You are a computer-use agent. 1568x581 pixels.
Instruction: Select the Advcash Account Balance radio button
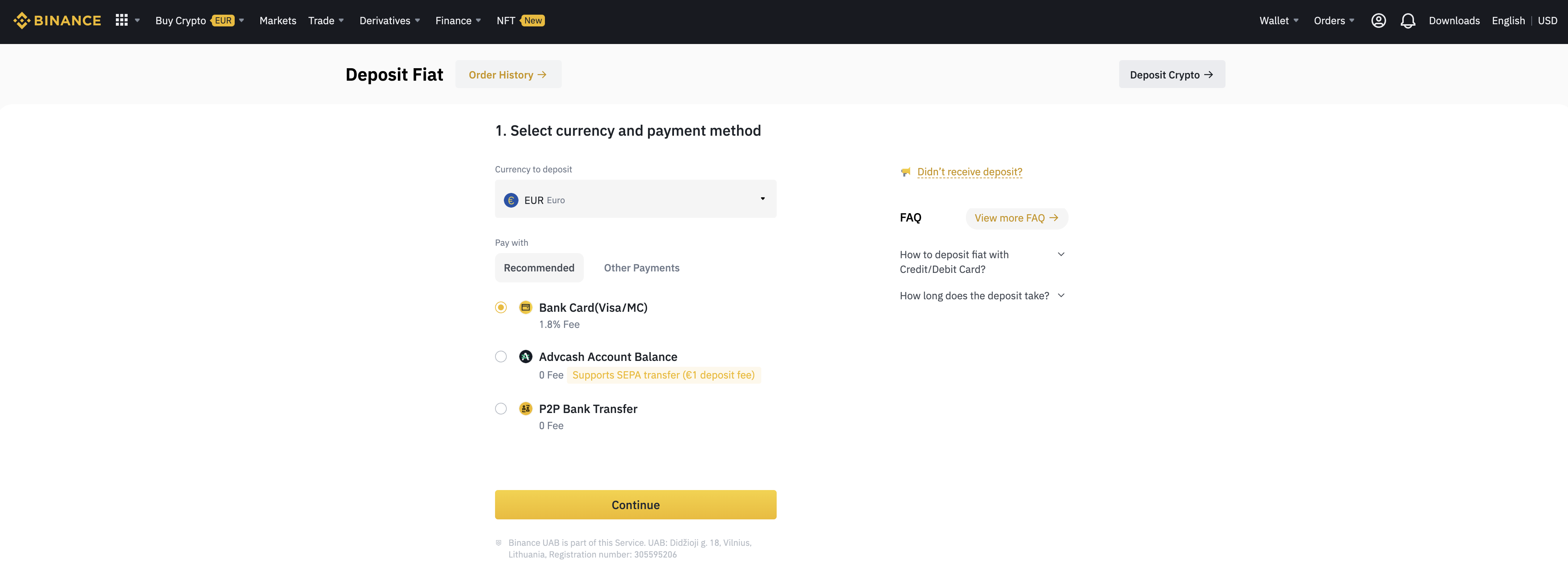500,357
